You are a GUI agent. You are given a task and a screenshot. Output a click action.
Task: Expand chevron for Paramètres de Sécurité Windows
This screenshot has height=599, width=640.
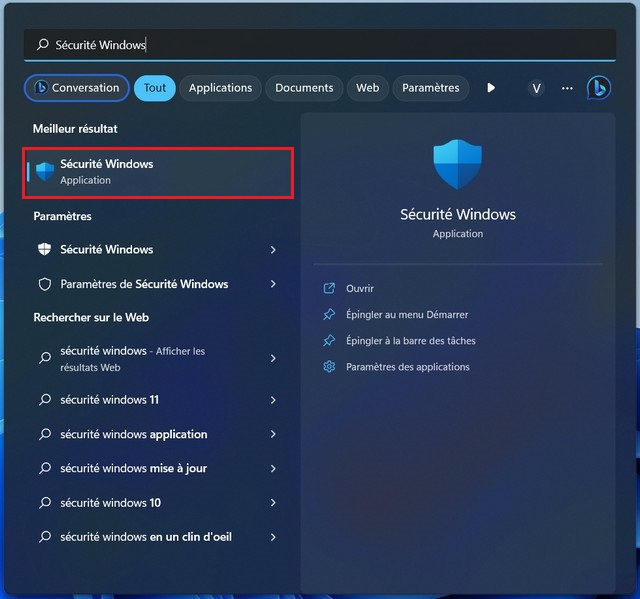[273, 284]
